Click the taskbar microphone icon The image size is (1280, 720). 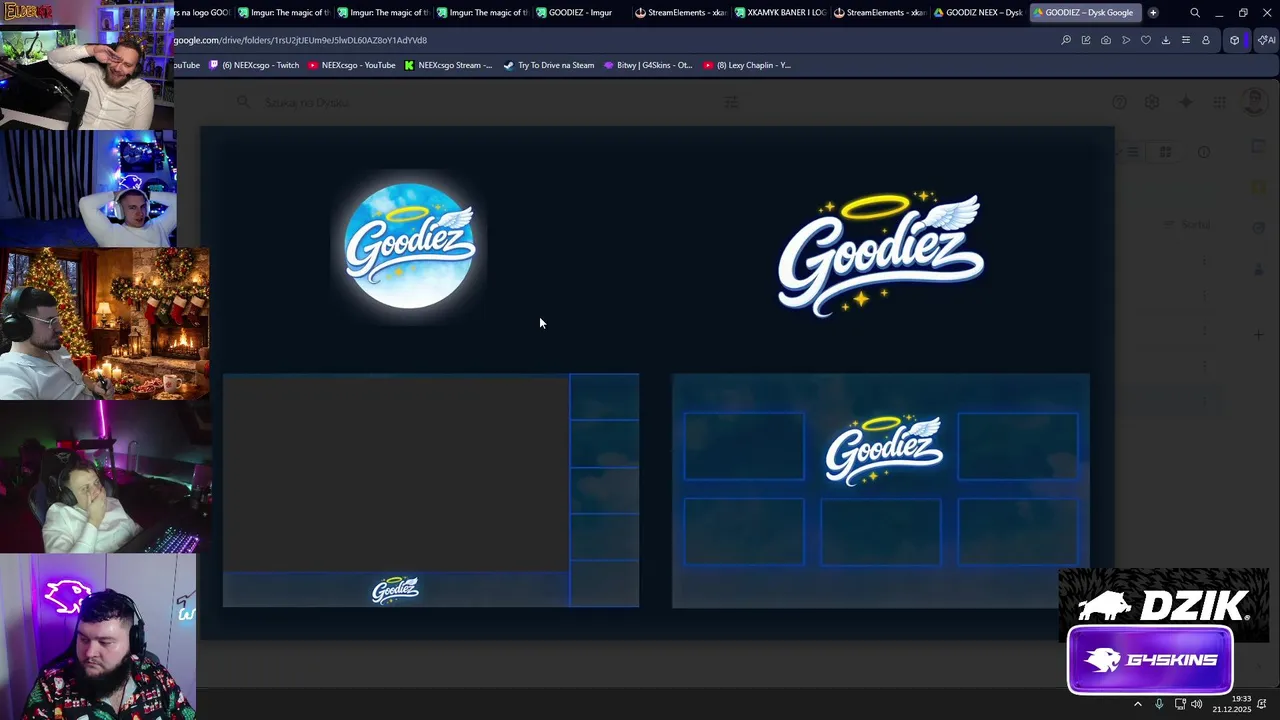coord(1159,704)
